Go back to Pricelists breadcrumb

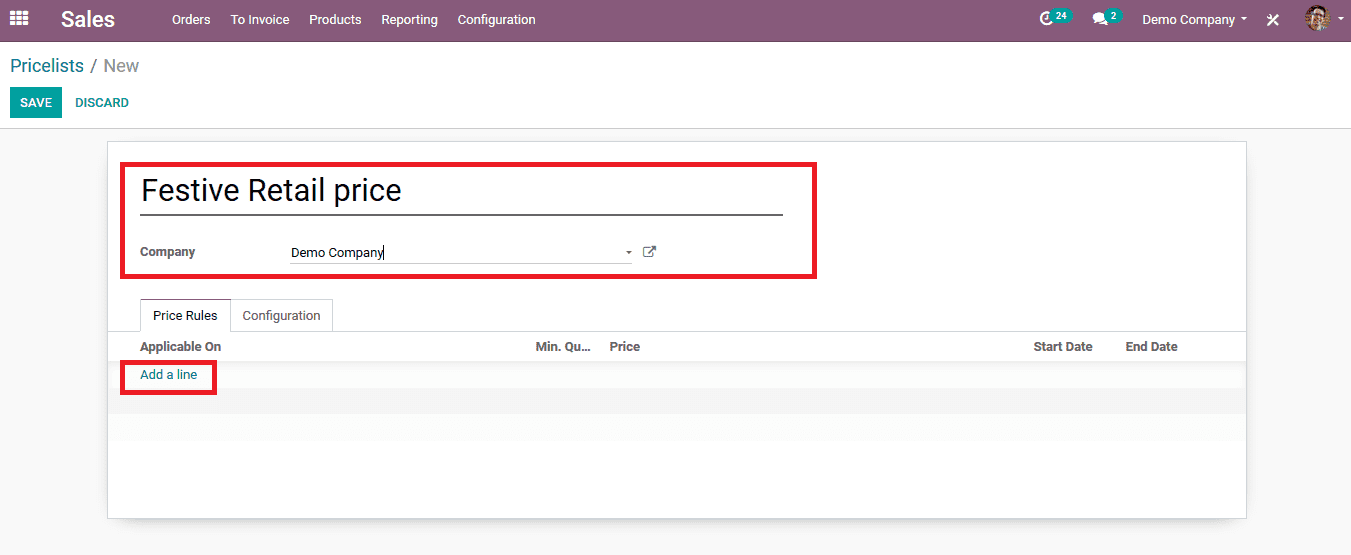47,66
